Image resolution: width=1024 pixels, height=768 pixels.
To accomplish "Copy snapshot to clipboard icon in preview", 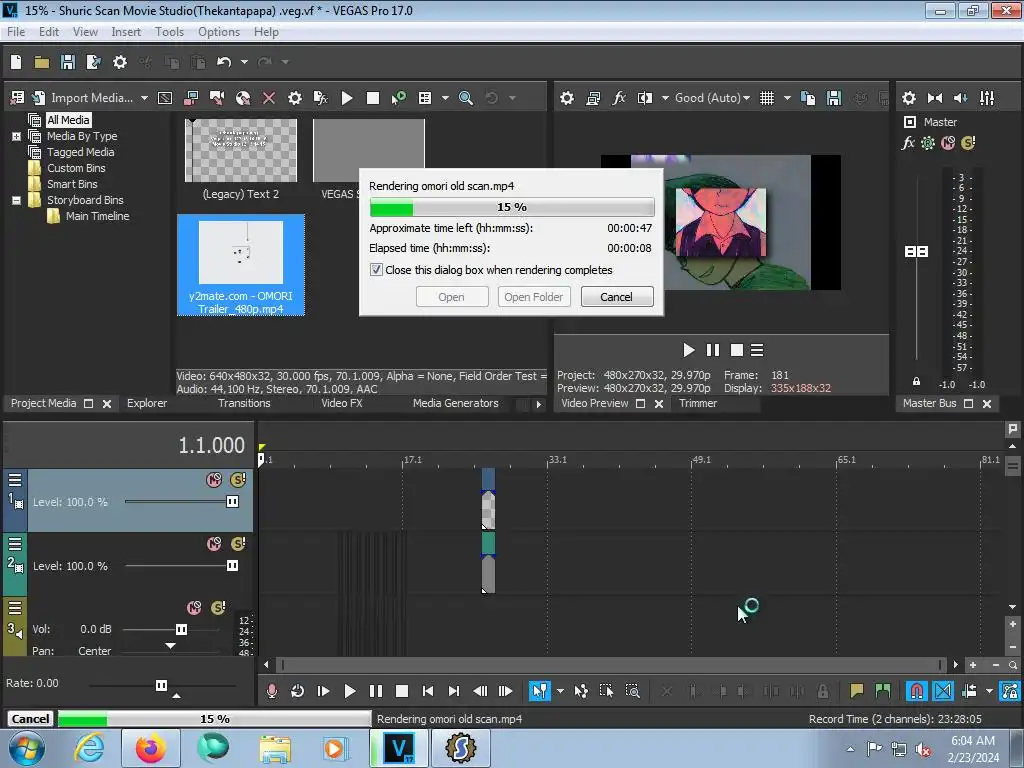I will pos(808,98).
